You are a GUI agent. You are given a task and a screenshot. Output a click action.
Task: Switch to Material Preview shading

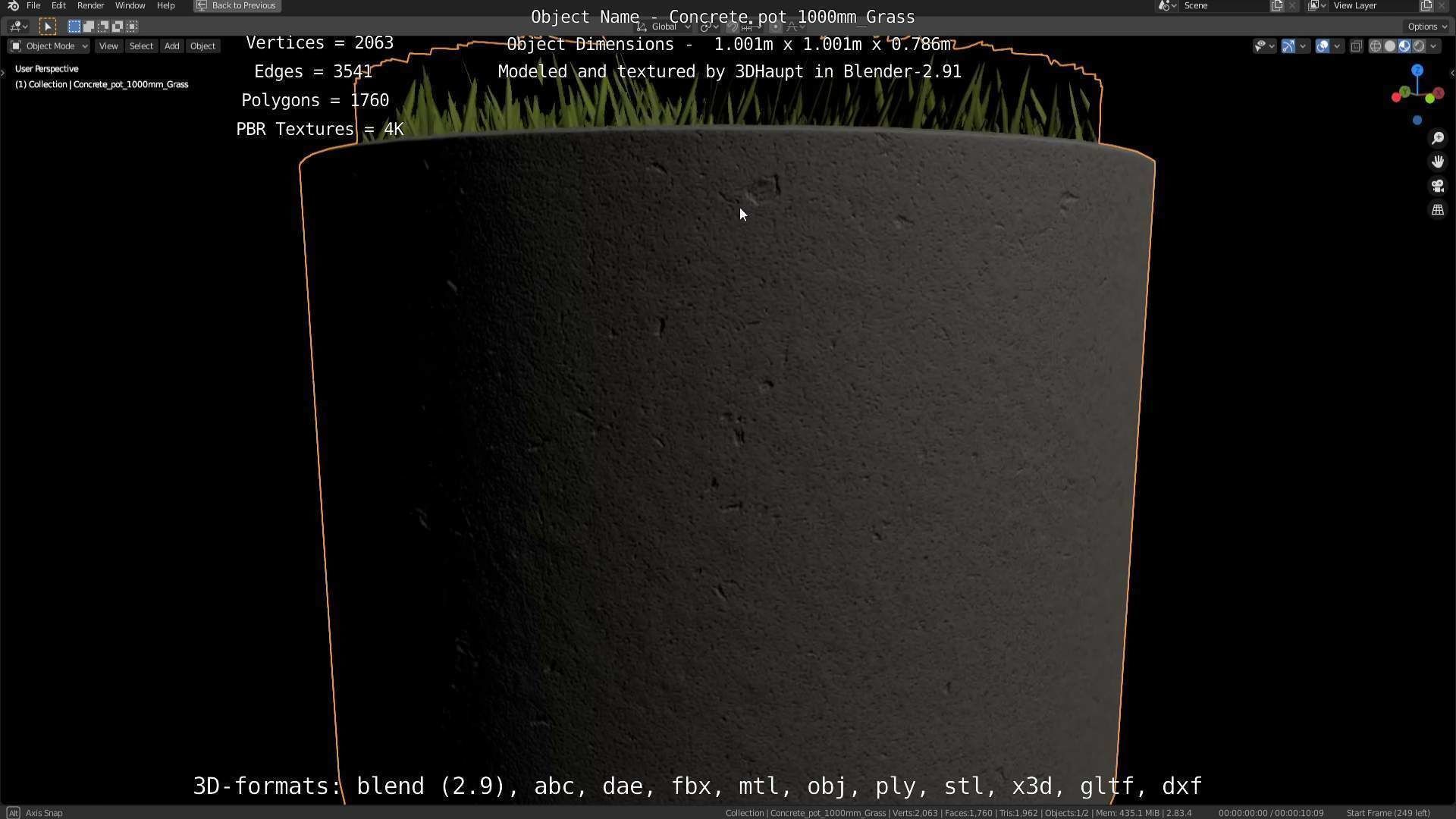(x=1404, y=46)
